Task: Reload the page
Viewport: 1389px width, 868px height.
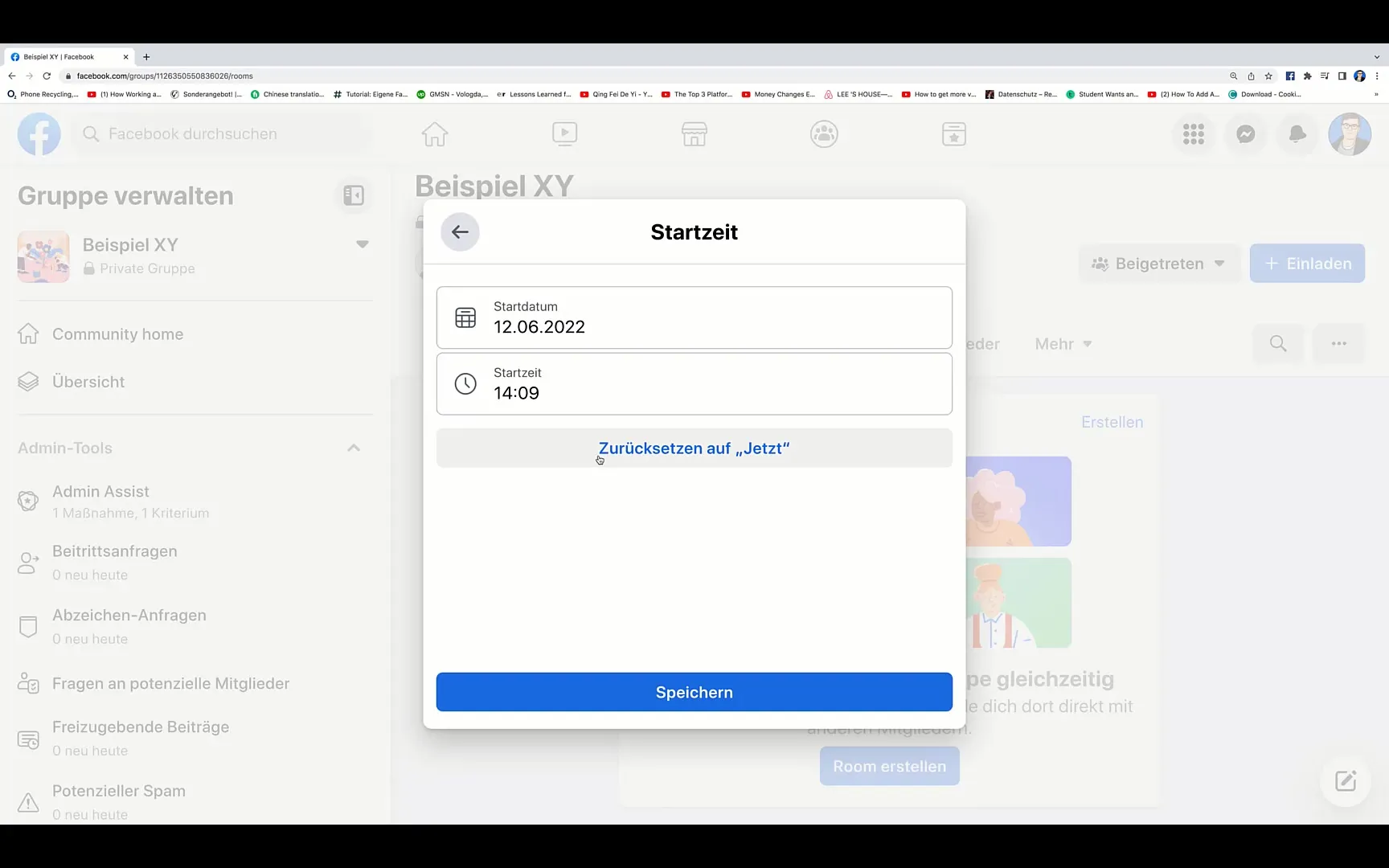Action: pos(47,76)
